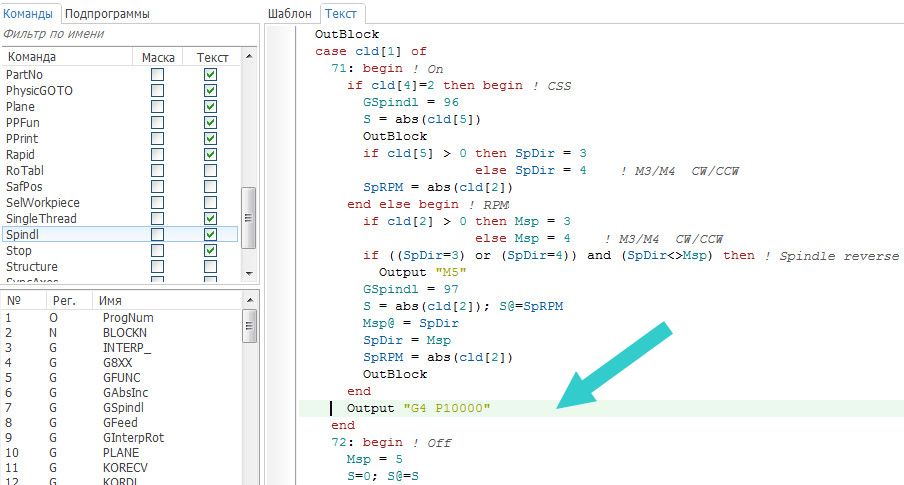Toggle the Маска checkbox for Spindl
This screenshot has height=485, width=904.
click(x=157, y=234)
